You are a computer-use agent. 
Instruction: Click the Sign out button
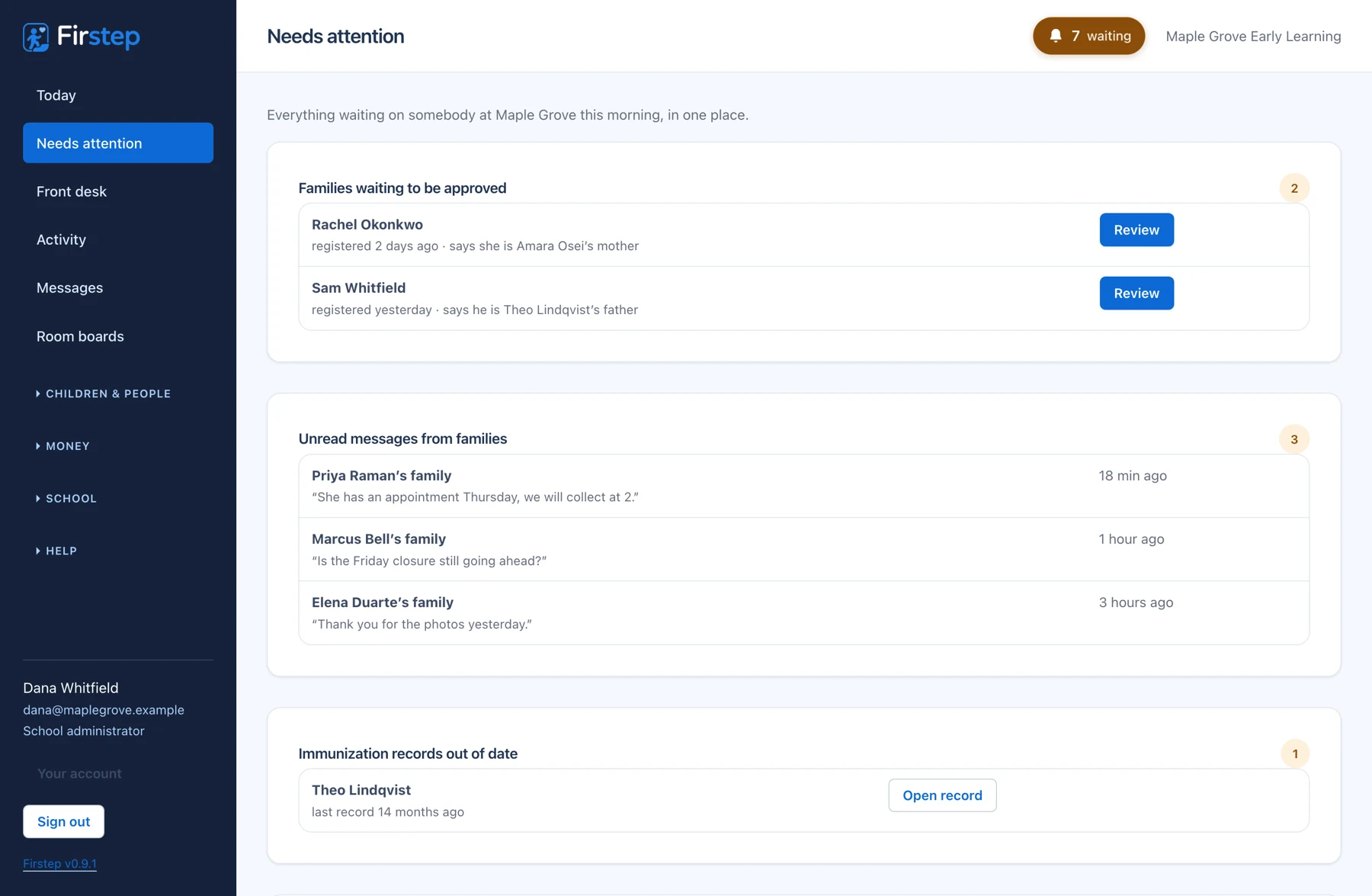click(63, 821)
